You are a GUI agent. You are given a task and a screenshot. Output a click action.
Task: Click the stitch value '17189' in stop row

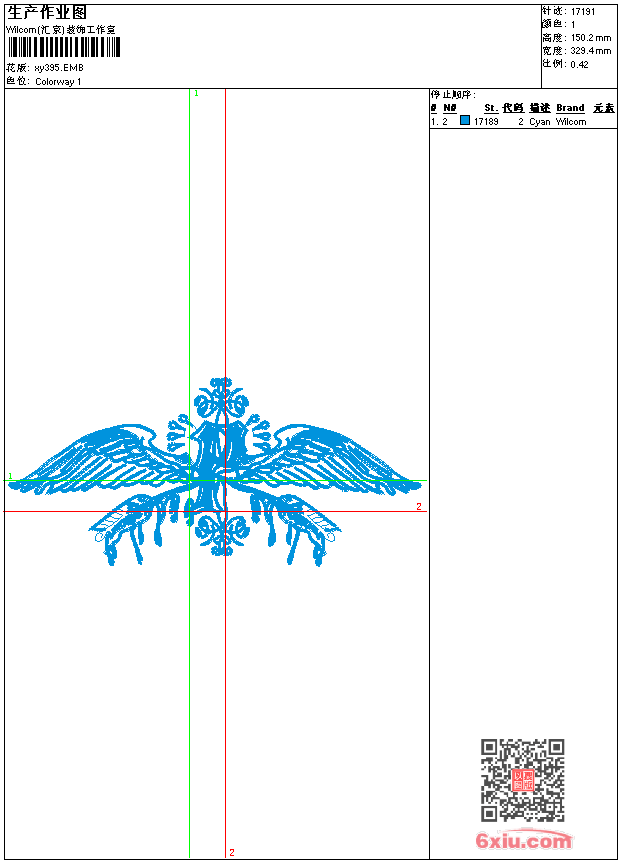click(x=486, y=122)
